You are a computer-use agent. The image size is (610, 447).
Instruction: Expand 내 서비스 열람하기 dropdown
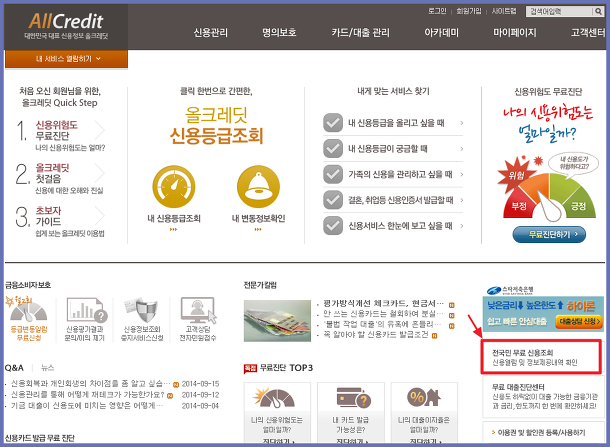[x=66, y=59]
